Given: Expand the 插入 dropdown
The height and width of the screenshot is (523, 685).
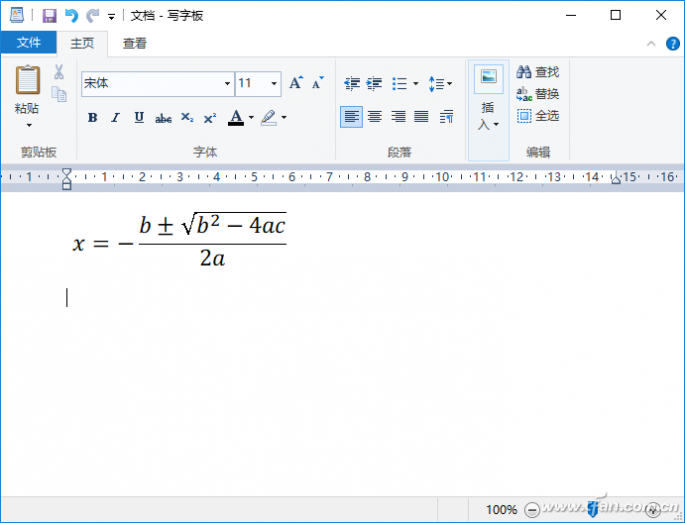Looking at the screenshot, I should [488, 116].
